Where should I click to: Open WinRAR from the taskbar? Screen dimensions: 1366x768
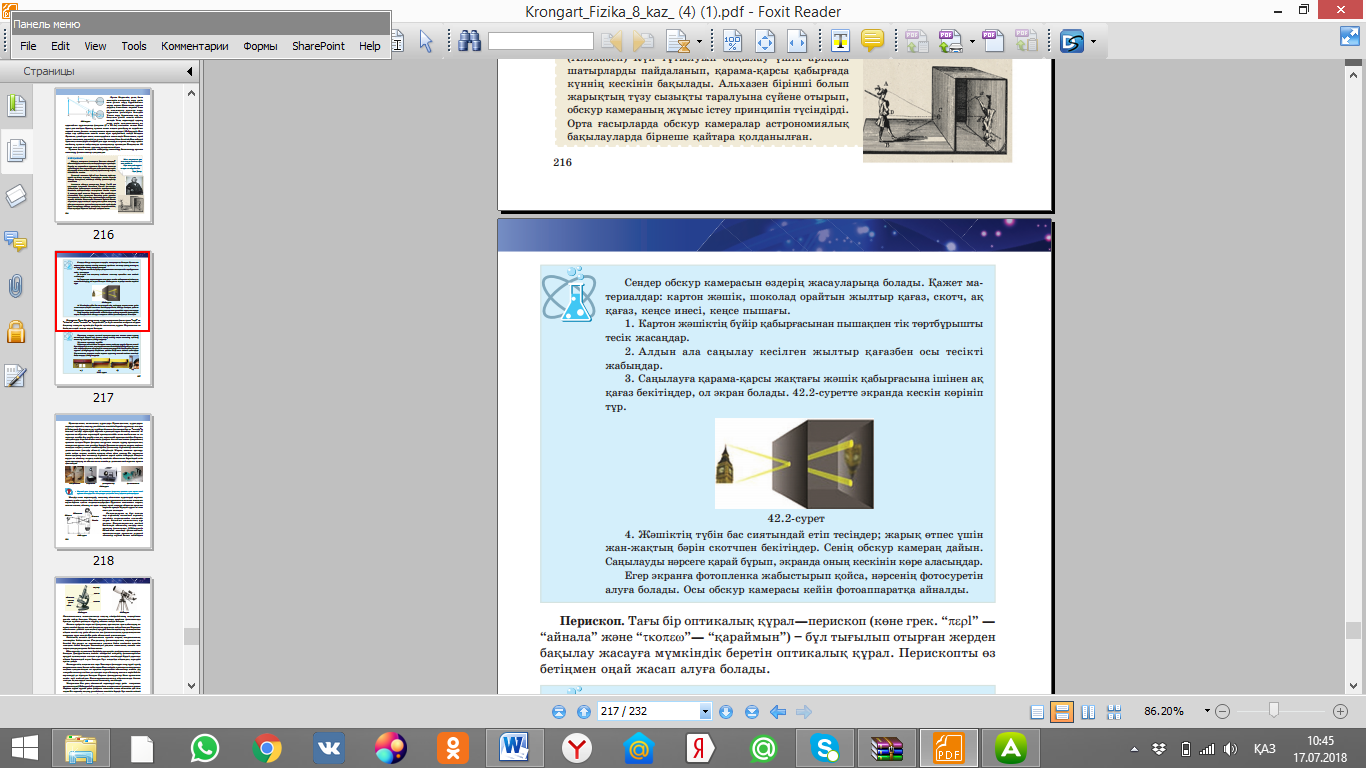click(x=887, y=747)
